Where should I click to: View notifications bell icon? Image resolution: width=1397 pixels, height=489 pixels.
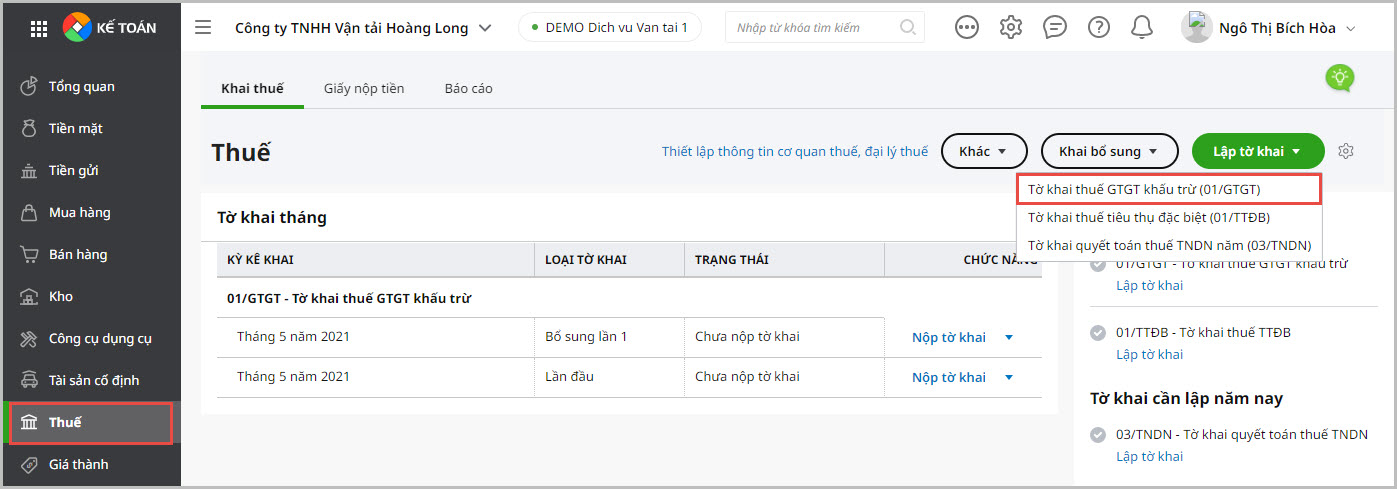[1142, 27]
